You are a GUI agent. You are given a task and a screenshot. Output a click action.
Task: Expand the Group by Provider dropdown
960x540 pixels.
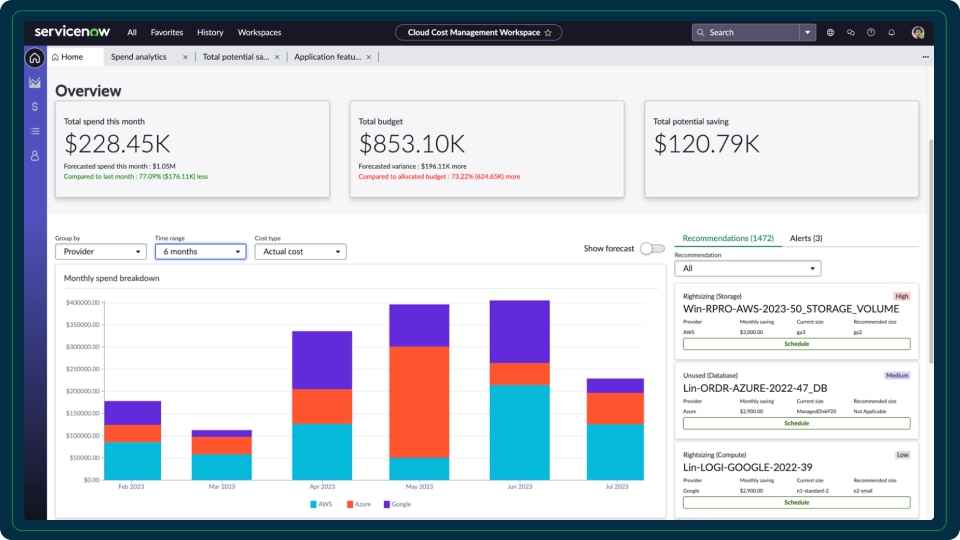[x=101, y=252]
